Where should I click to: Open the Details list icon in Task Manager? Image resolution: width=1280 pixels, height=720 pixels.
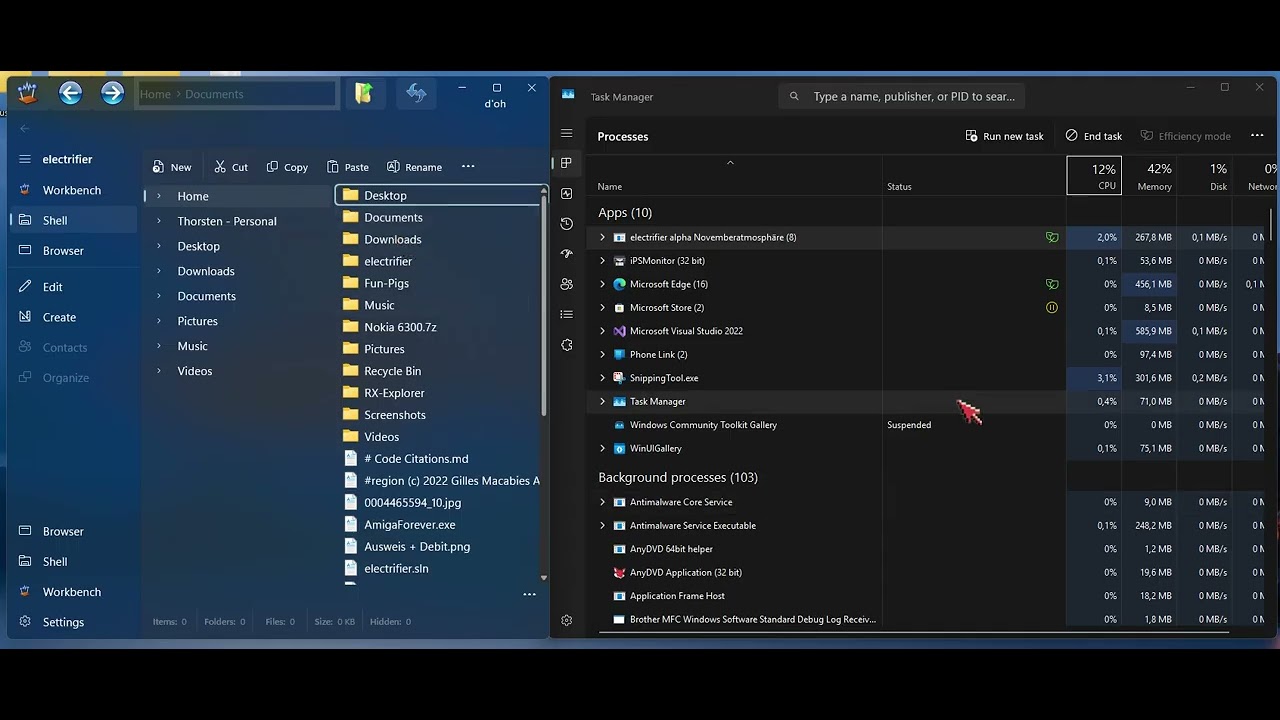(x=567, y=314)
